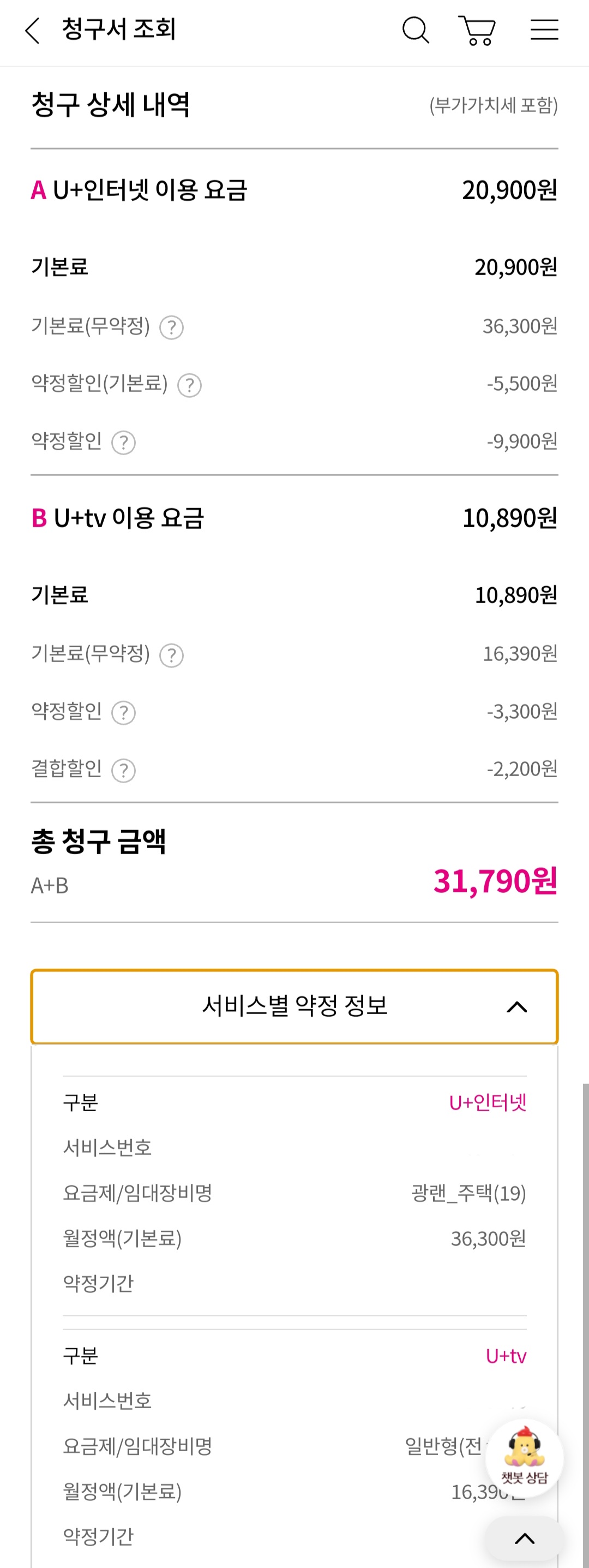
Task: Show help for internet 약정할인
Action: [x=123, y=443]
